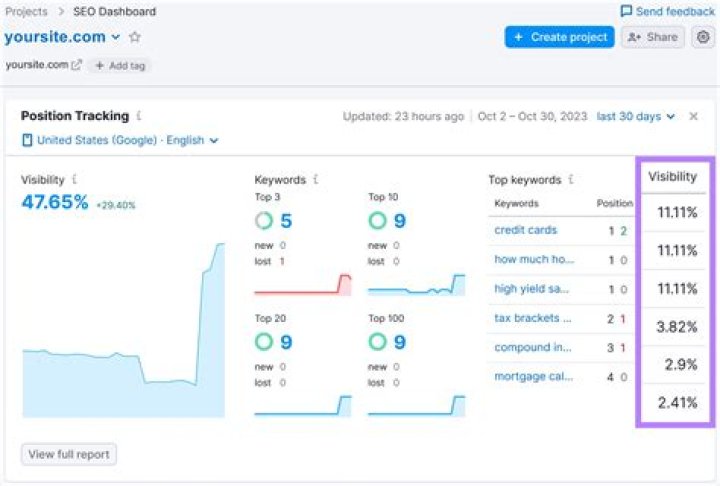Click the Position Tracking info icon

[139, 116]
